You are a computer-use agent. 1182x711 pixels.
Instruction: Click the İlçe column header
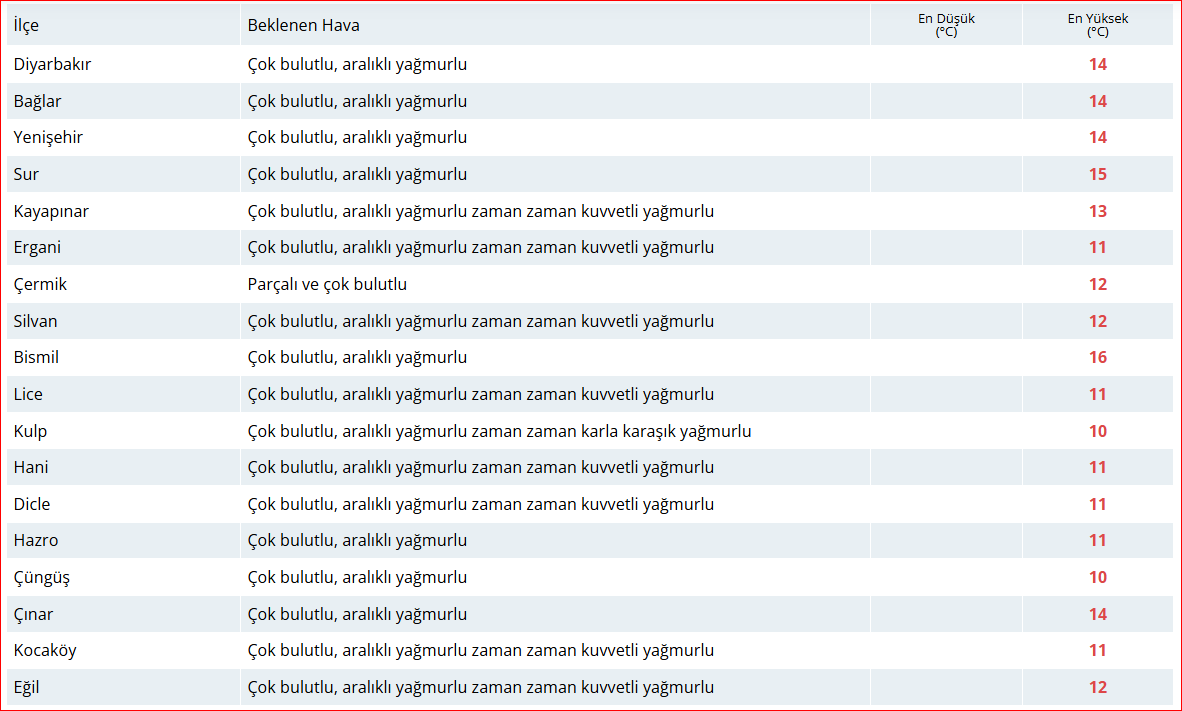pos(26,25)
